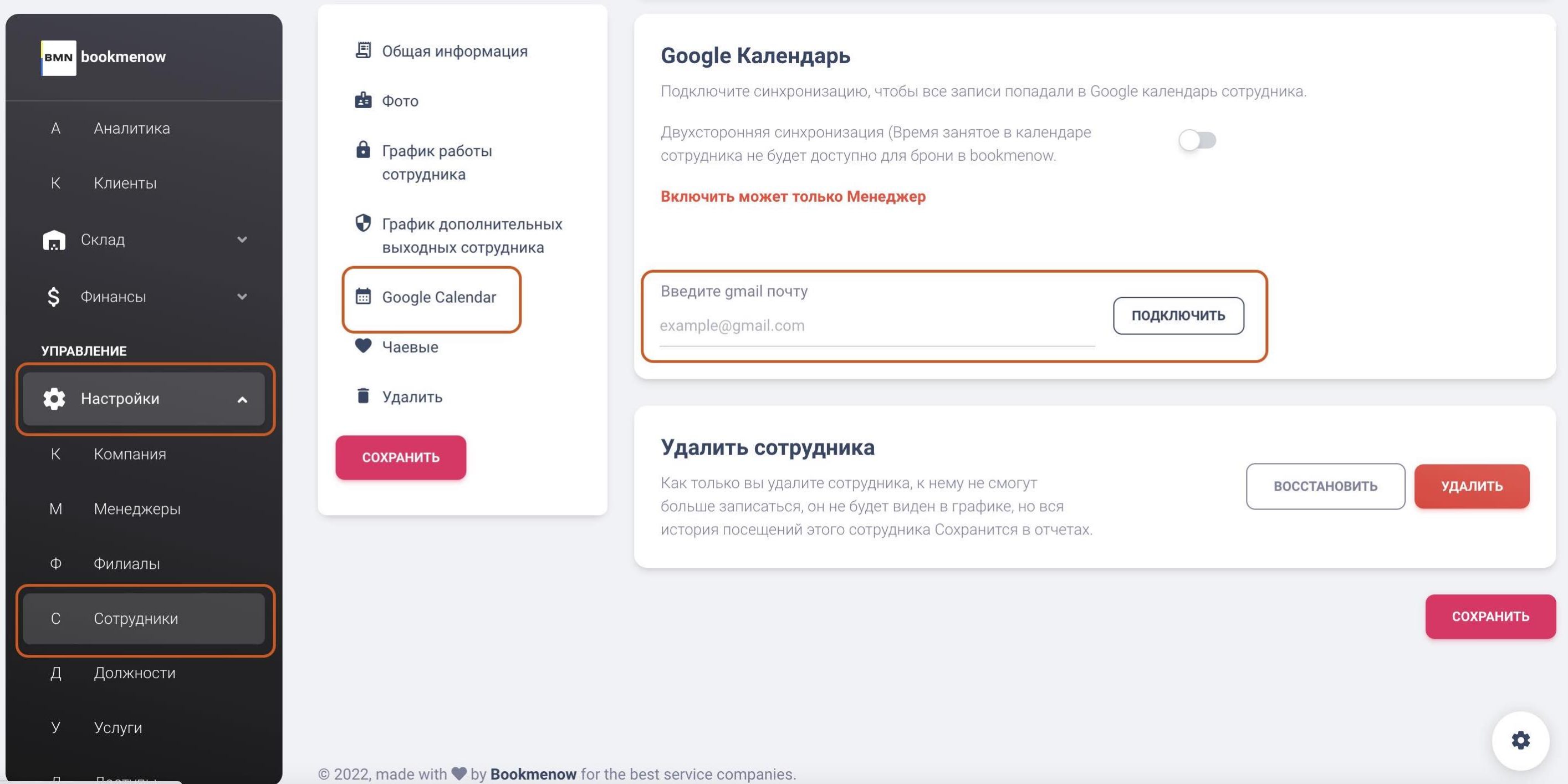Collapse the Настройки section

[x=243, y=400]
